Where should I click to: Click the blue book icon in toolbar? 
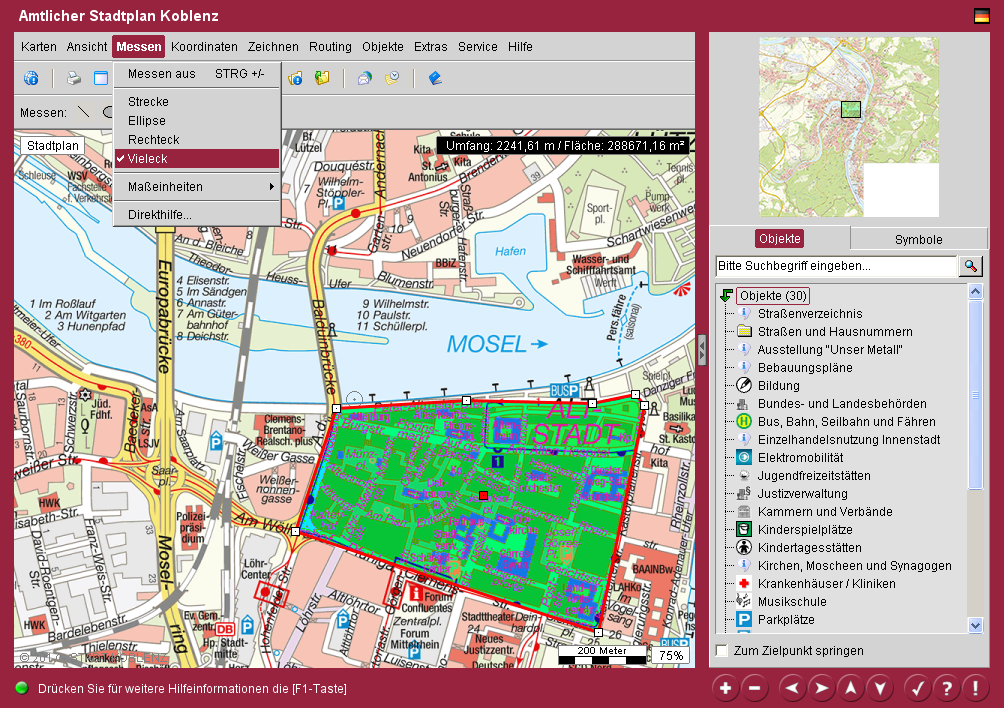point(435,78)
